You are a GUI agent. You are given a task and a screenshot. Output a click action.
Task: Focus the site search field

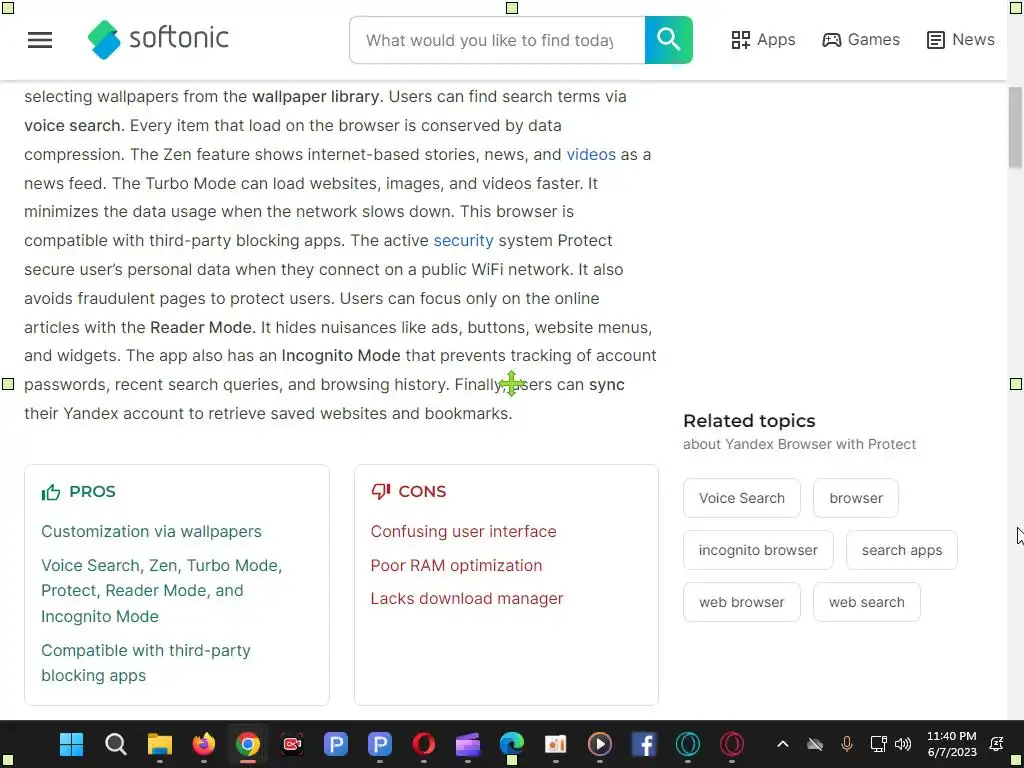point(497,40)
